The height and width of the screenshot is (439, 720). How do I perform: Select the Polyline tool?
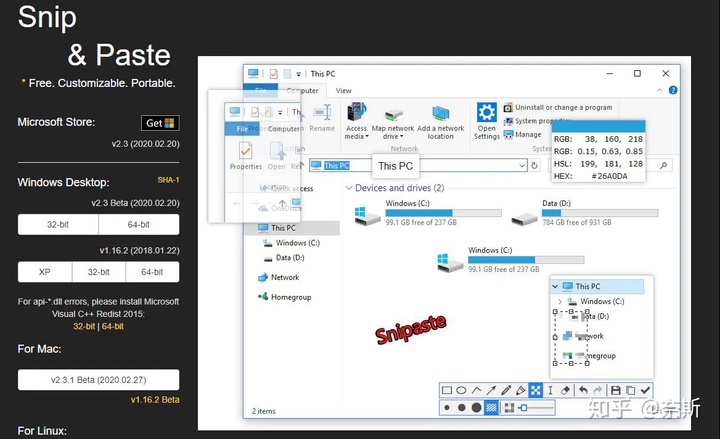(476, 390)
